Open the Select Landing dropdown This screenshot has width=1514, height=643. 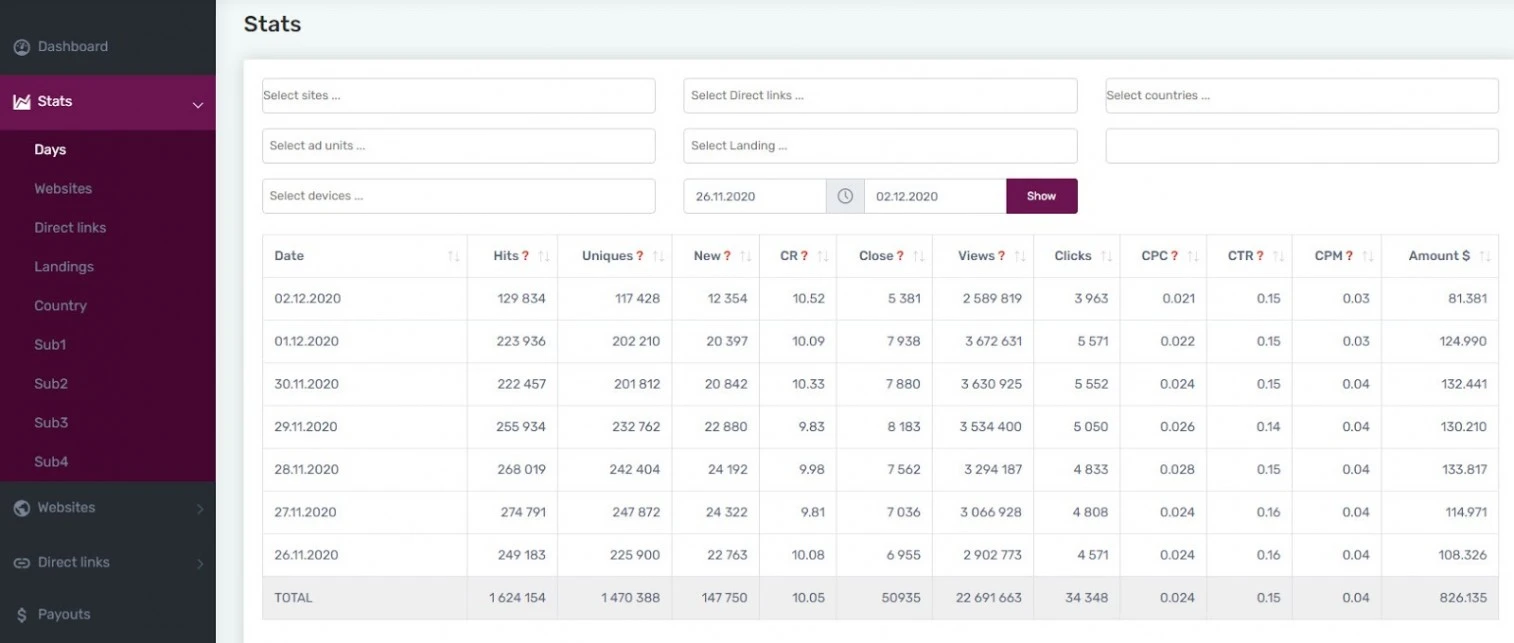pyautogui.click(x=881, y=146)
